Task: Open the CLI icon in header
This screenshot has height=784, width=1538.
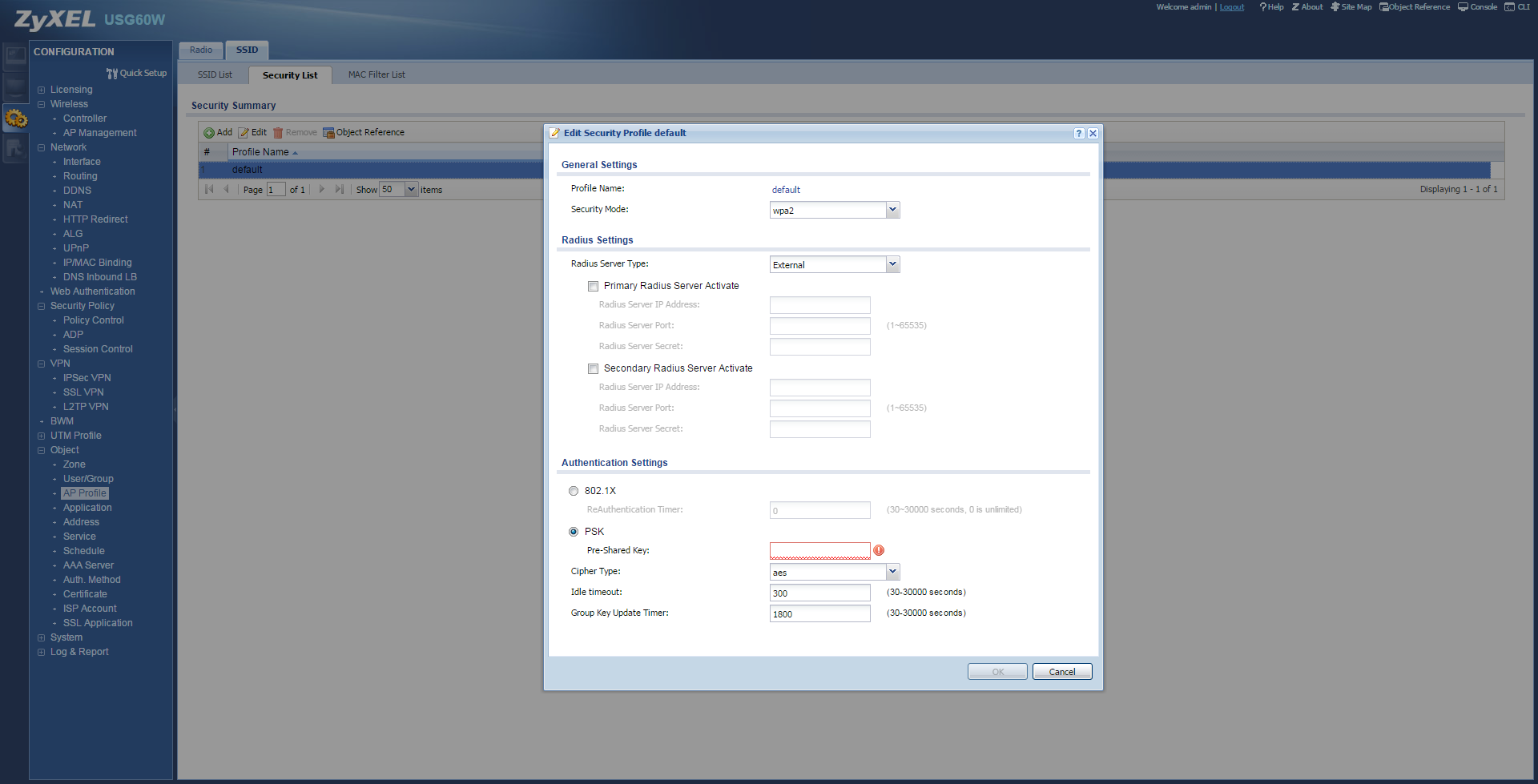Action: click(x=1510, y=7)
